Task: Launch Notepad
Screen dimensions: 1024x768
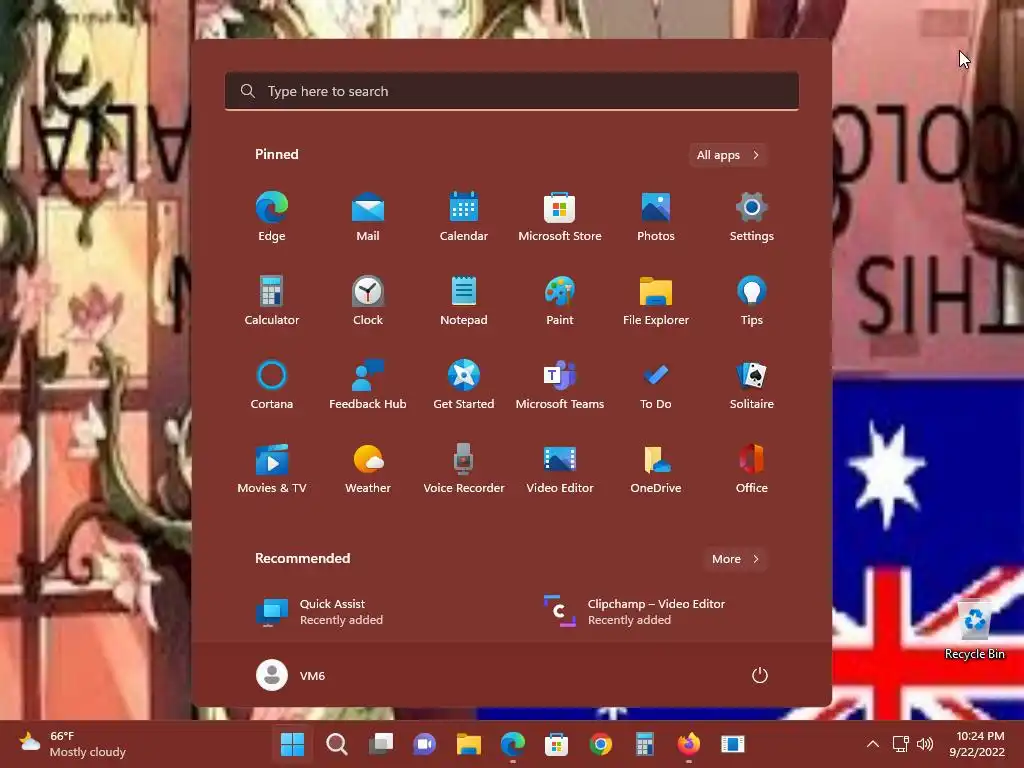Action: pyautogui.click(x=464, y=300)
